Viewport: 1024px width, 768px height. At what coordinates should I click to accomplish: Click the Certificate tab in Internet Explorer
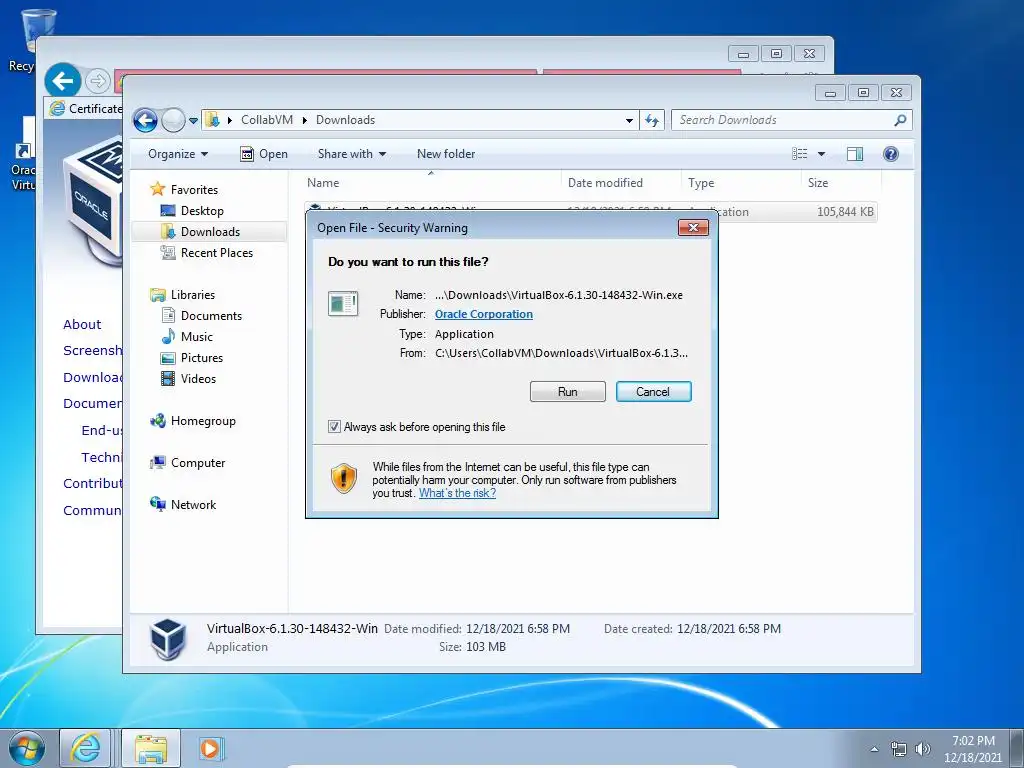(85, 108)
